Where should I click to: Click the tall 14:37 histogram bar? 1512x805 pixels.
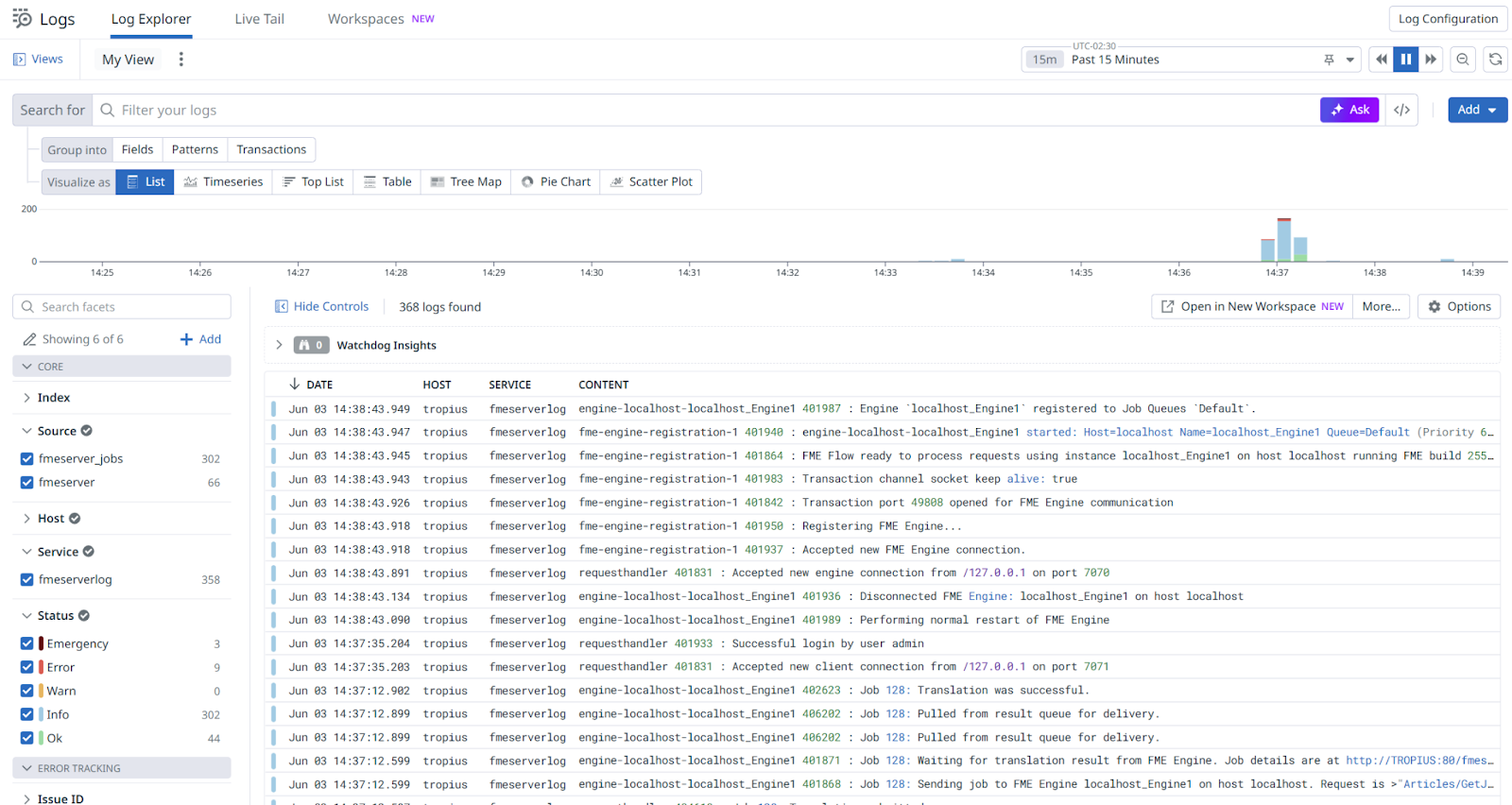1283,240
